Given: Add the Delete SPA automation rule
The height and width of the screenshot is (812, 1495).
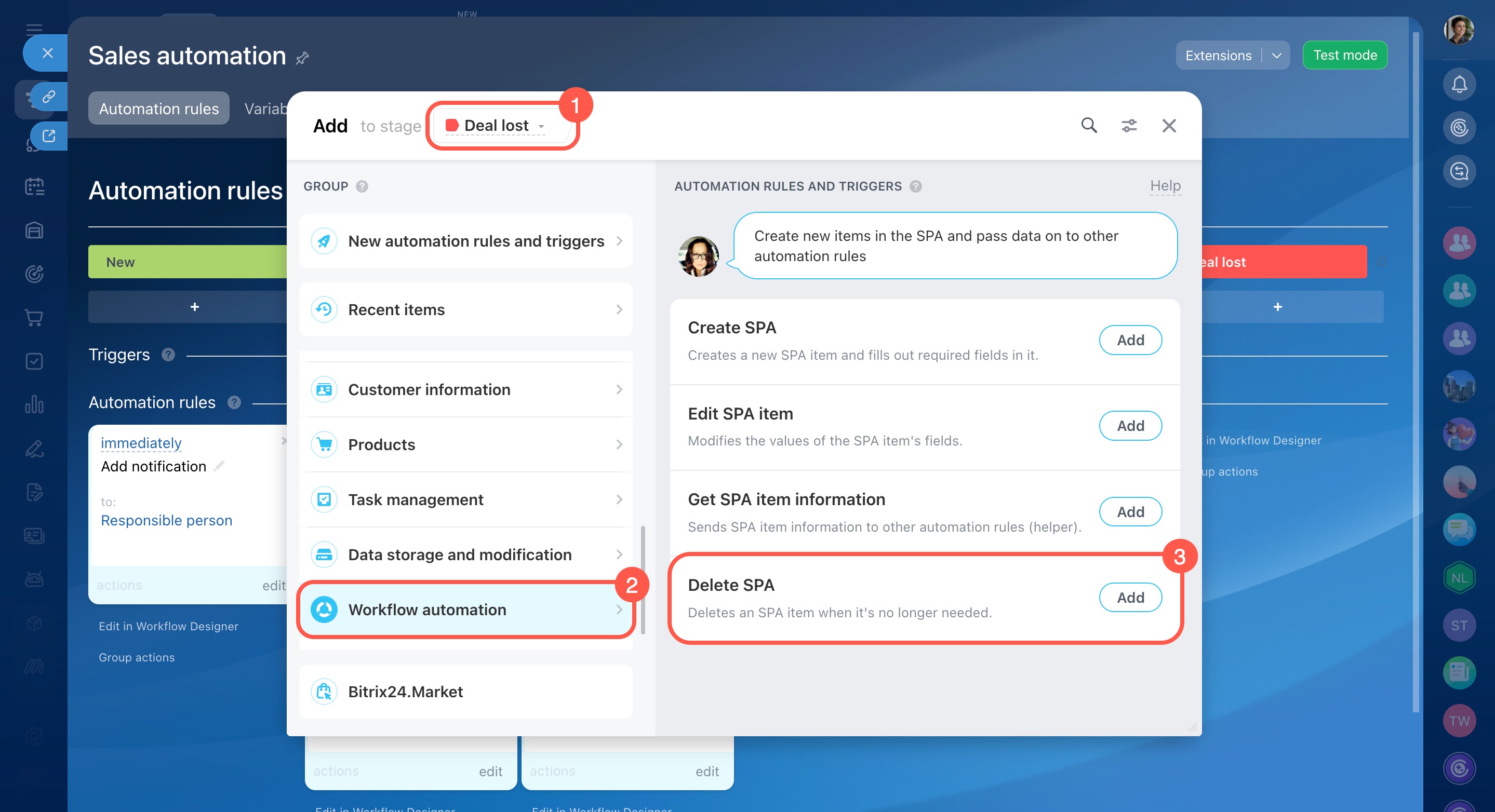Looking at the screenshot, I should (x=1130, y=598).
